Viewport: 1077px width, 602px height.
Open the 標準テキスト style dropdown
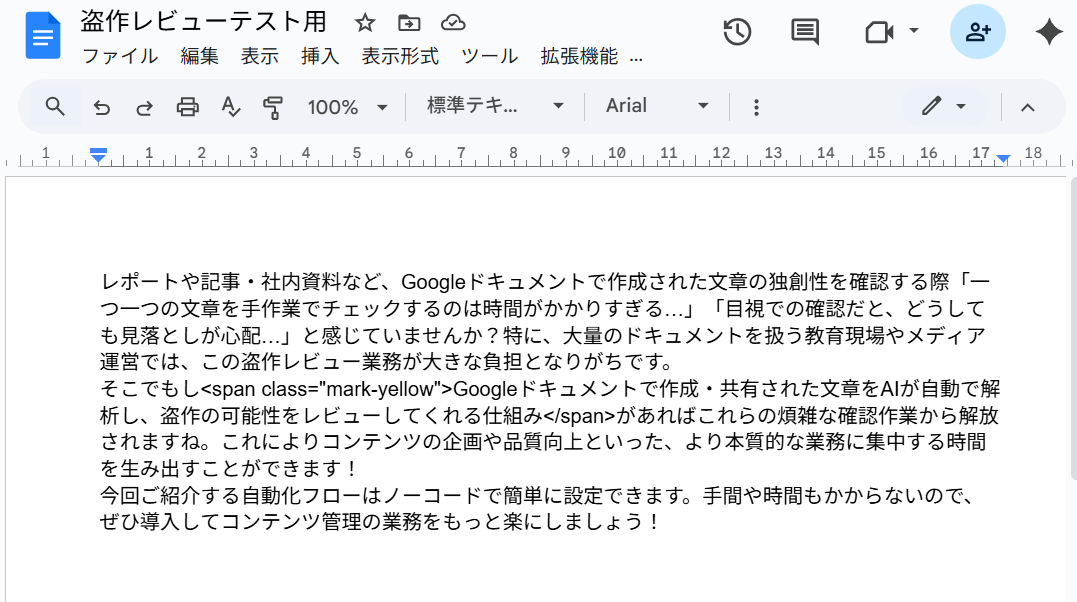point(495,106)
